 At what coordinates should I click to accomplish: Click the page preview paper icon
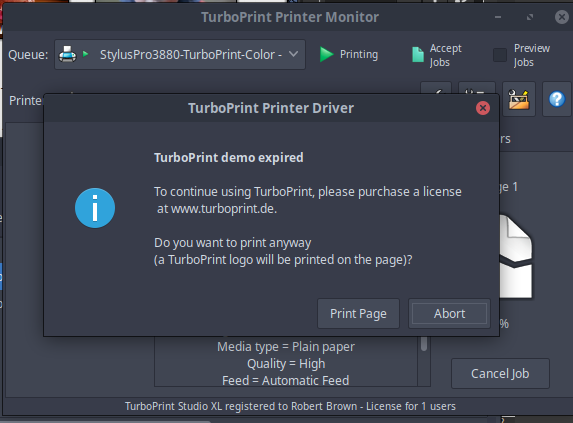tap(516, 256)
